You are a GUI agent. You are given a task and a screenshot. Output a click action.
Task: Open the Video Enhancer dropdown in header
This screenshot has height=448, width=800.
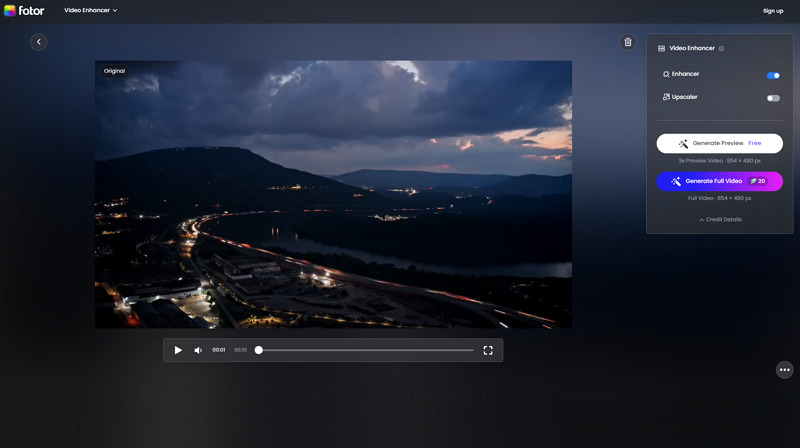point(91,10)
